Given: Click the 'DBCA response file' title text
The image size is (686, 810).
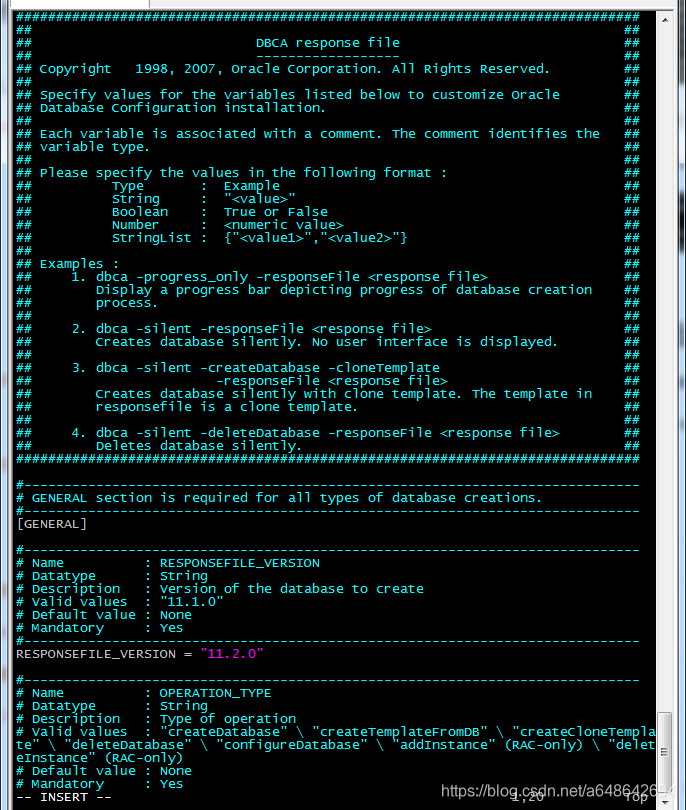Looking at the screenshot, I should (328, 43).
